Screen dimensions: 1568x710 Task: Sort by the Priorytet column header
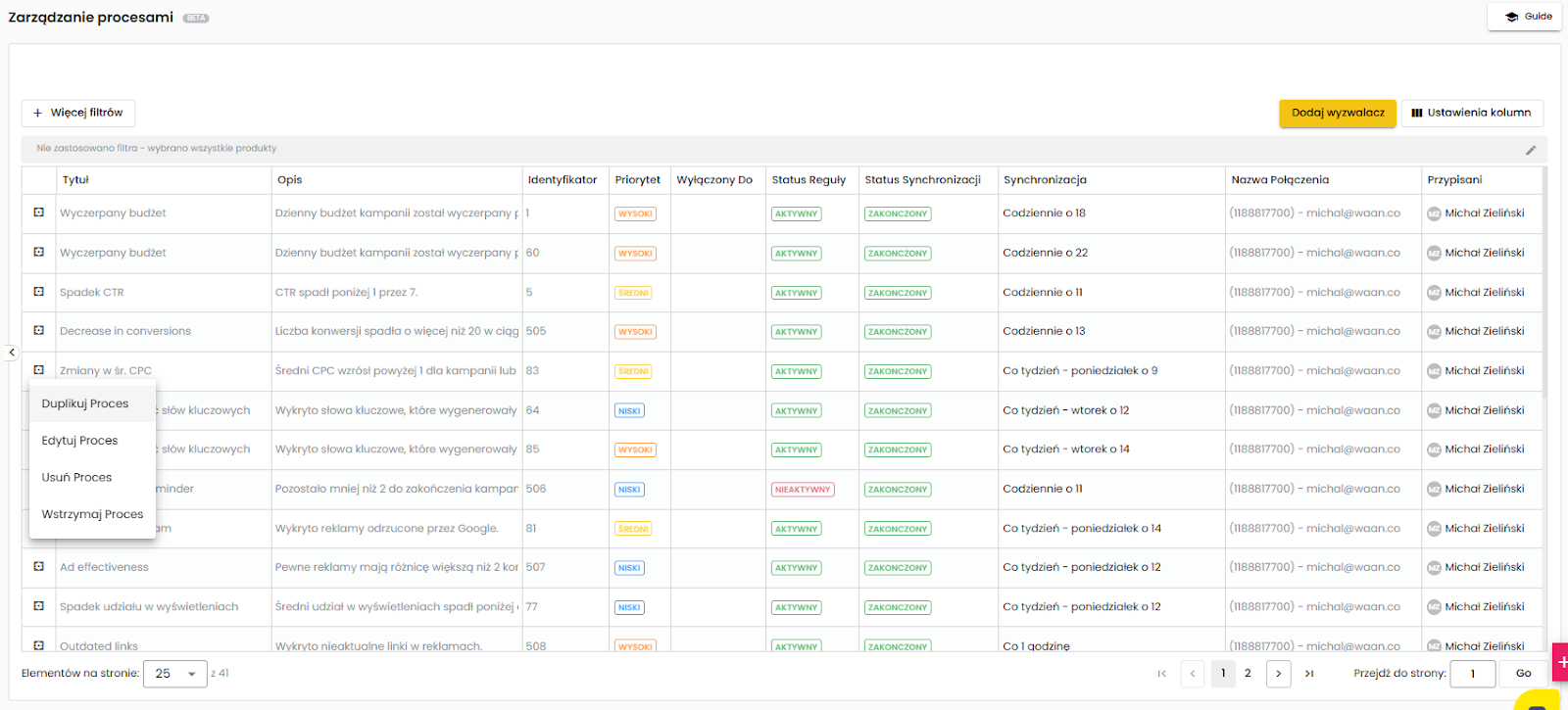(x=638, y=180)
